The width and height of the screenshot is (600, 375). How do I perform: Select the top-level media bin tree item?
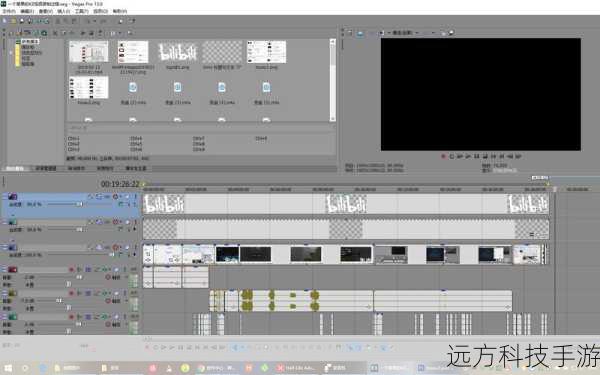pyautogui.click(x=30, y=41)
